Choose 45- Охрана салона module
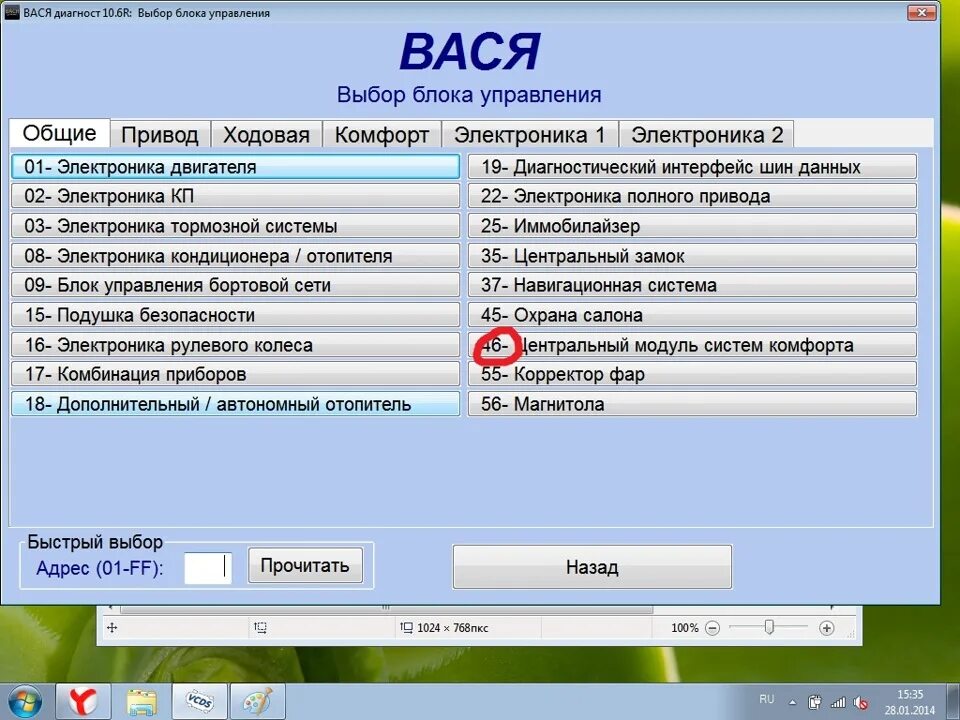Image resolution: width=960 pixels, height=720 pixels. 692,315
